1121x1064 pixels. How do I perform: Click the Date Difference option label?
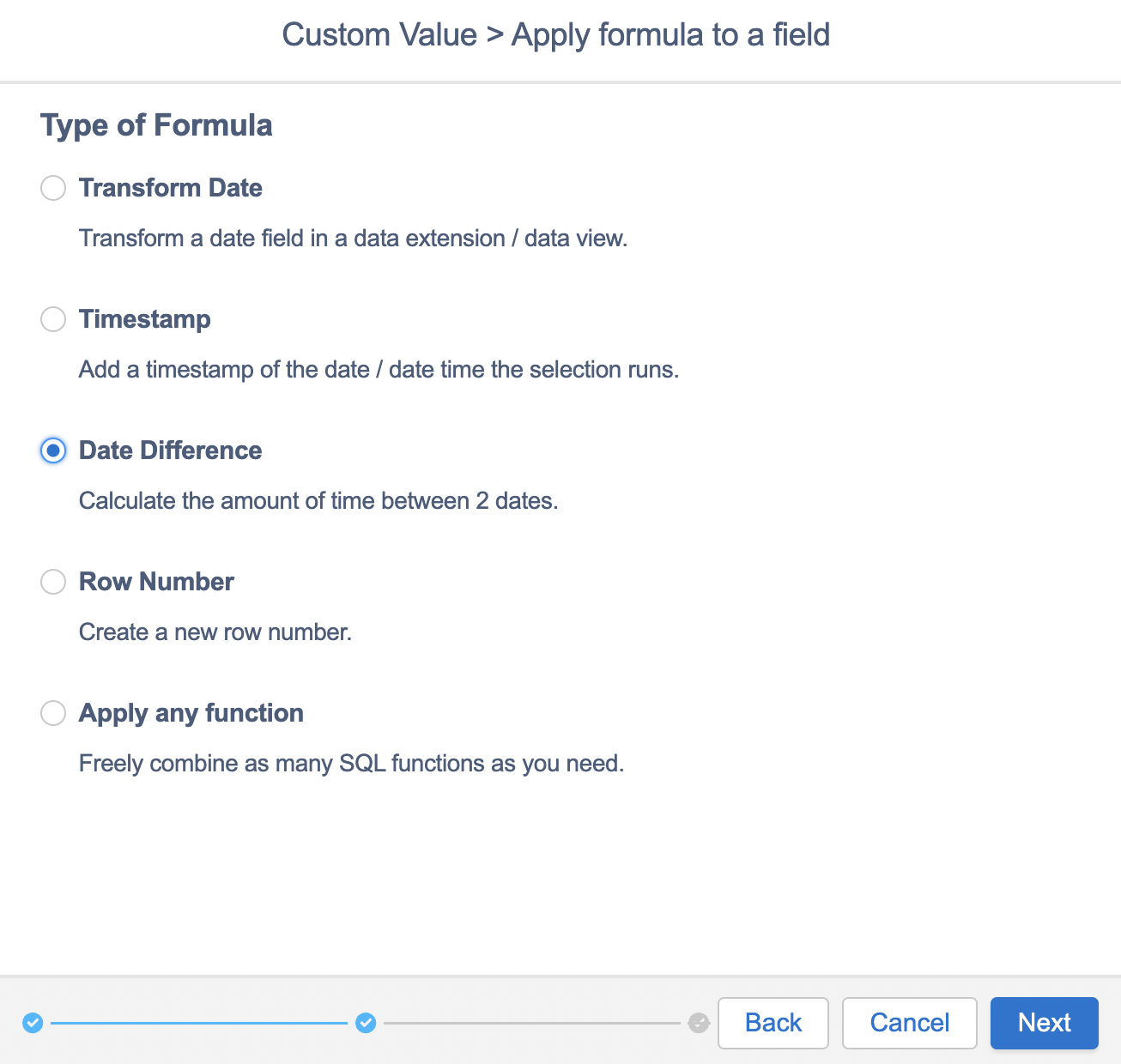click(x=171, y=450)
